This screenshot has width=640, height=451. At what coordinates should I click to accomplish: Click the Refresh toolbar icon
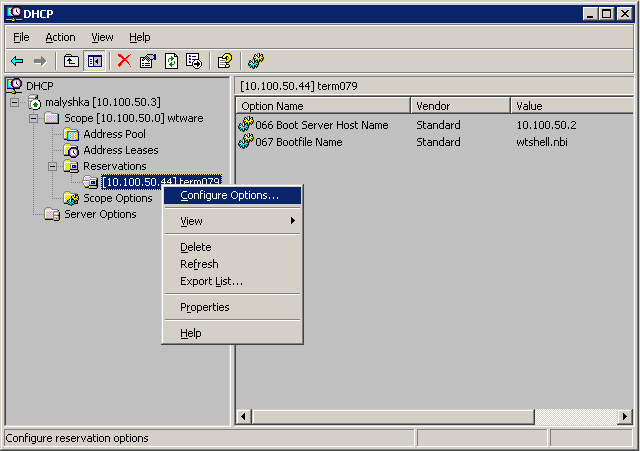coord(171,61)
